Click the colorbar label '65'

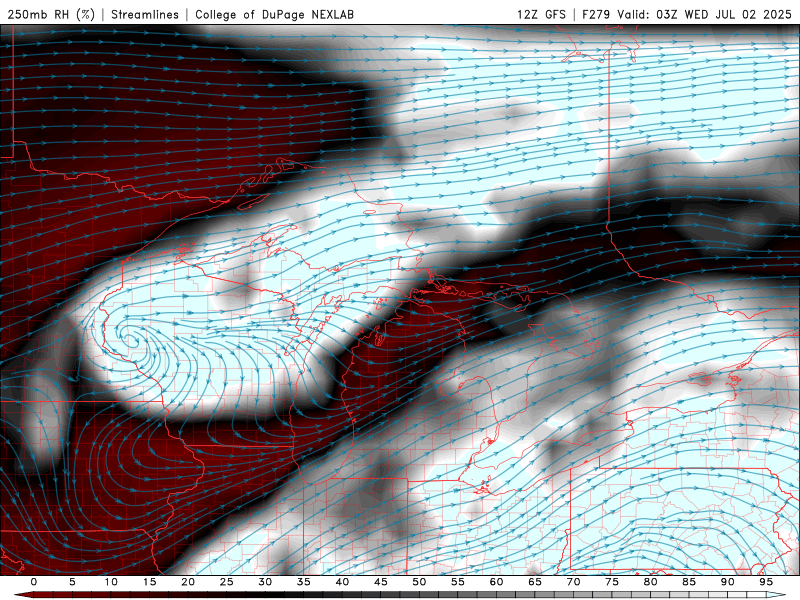point(535,582)
